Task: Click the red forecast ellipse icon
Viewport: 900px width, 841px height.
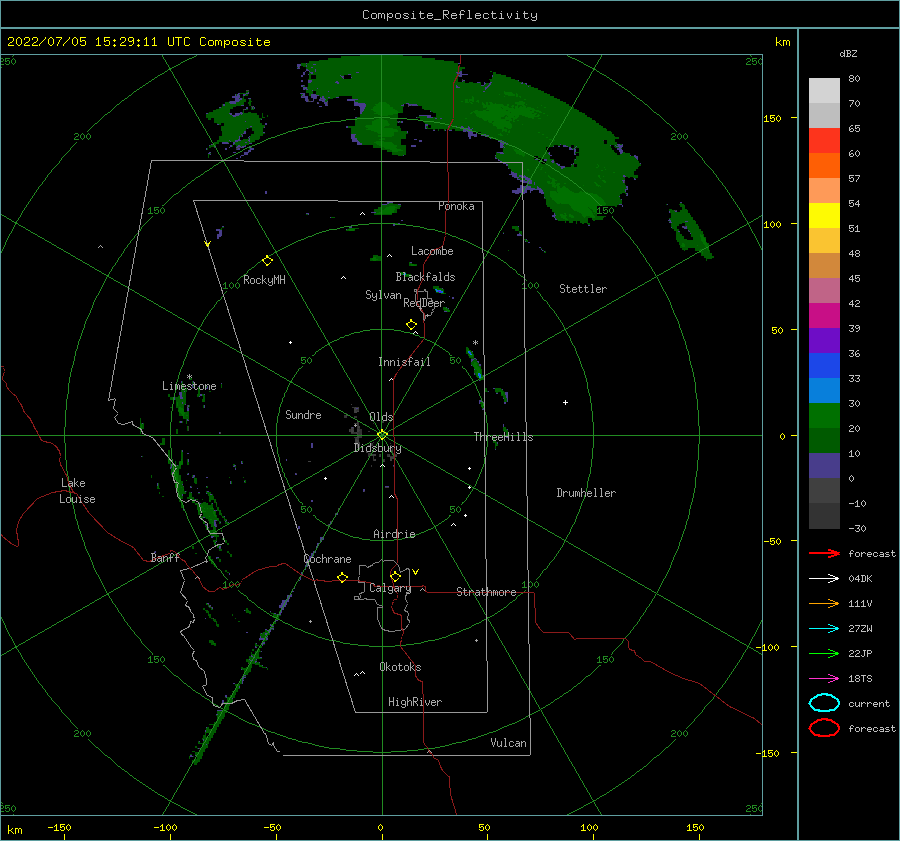Action: (824, 728)
